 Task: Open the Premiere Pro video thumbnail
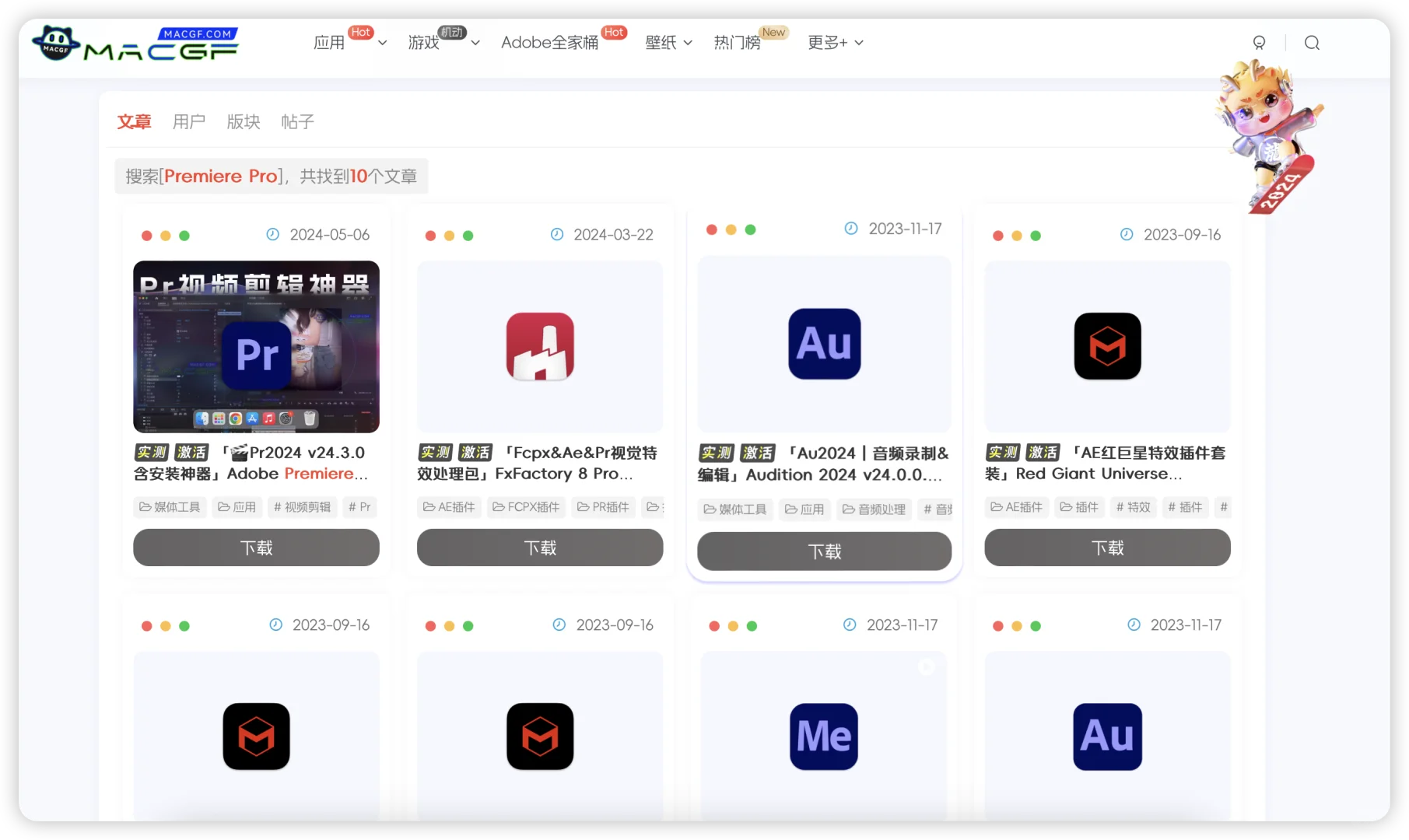pyautogui.click(x=256, y=347)
